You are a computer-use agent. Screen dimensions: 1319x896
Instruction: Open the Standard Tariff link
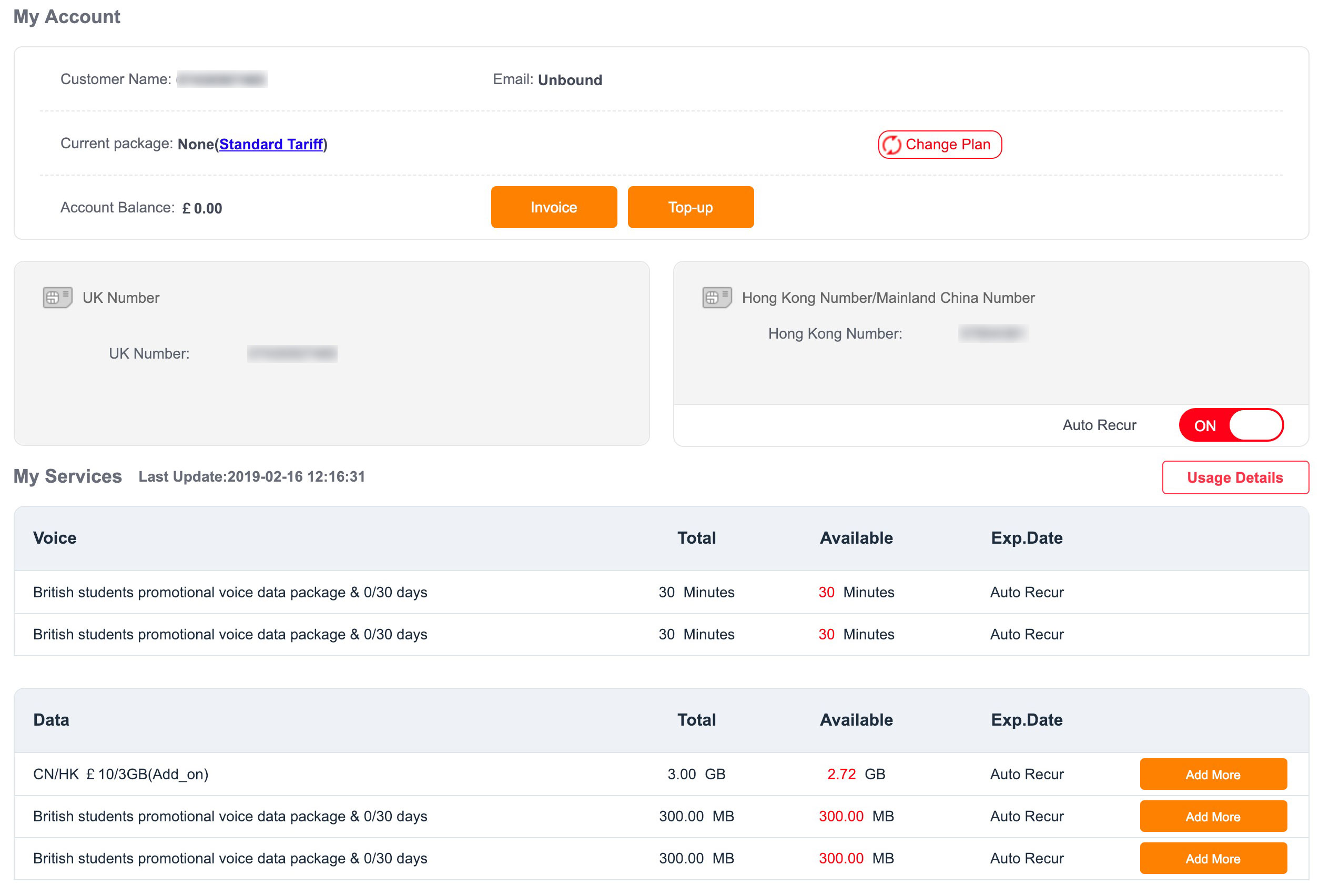(271, 144)
